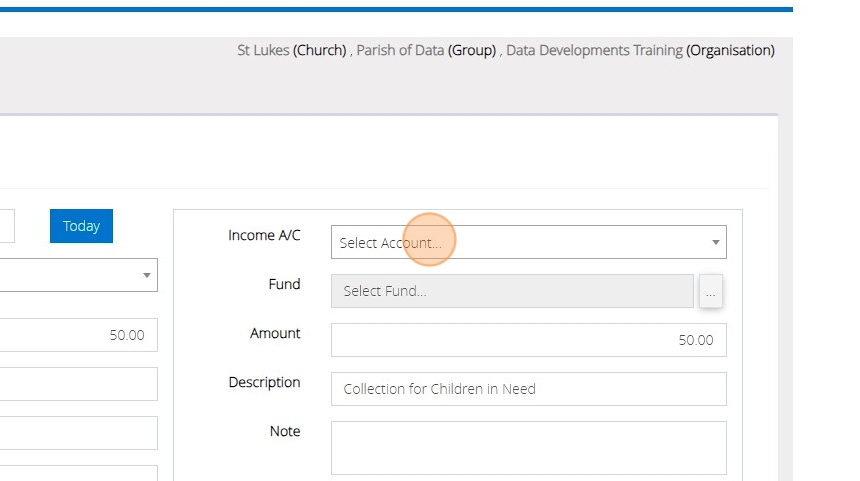860x481 pixels.
Task: Click the 50.00 field under the left dropdown
Action: pyautogui.click(x=78, y=335)
